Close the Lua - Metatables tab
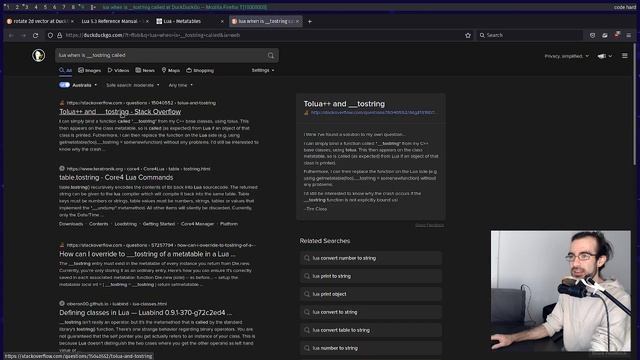 click(x=222, y=21)
